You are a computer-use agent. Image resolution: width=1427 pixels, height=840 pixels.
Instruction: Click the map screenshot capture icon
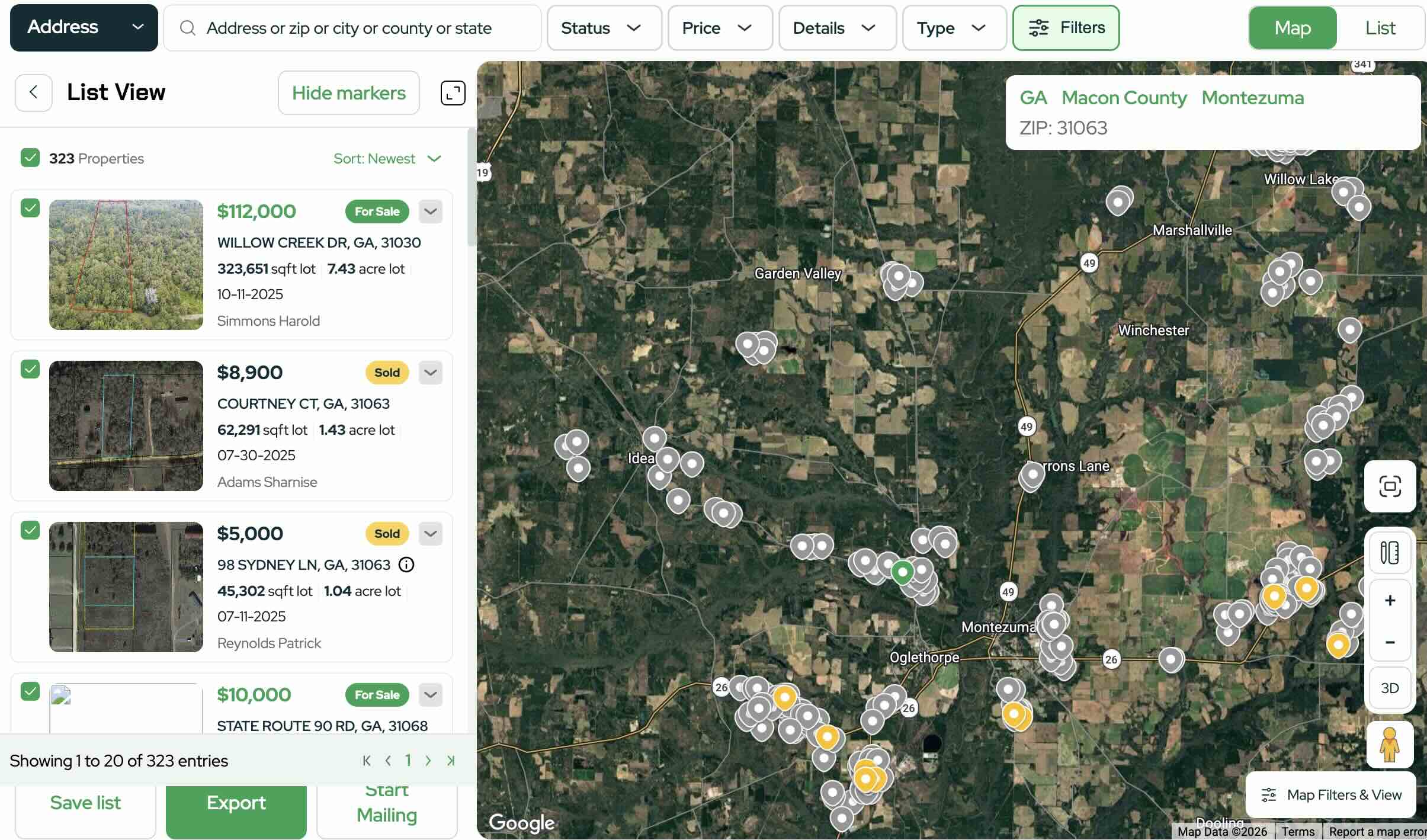click(1390, 486)
